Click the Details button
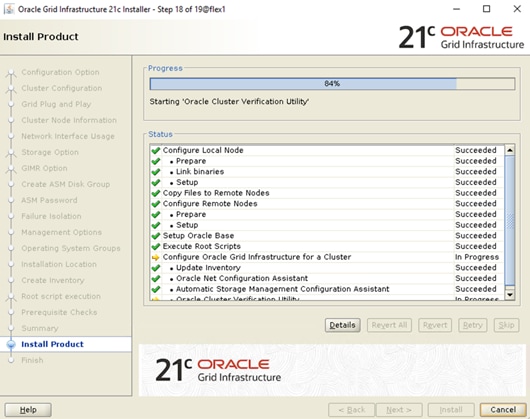530x419 pixels. coord(342,325)
